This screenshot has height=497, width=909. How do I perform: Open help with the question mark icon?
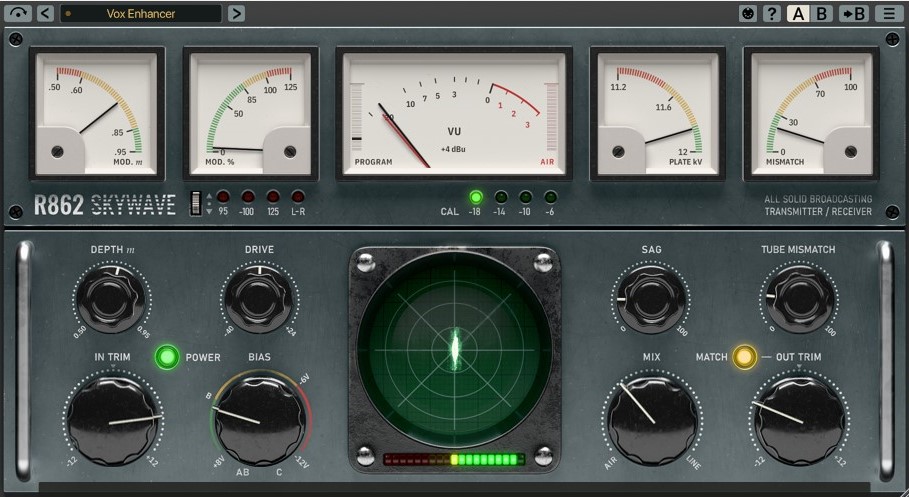772,13
